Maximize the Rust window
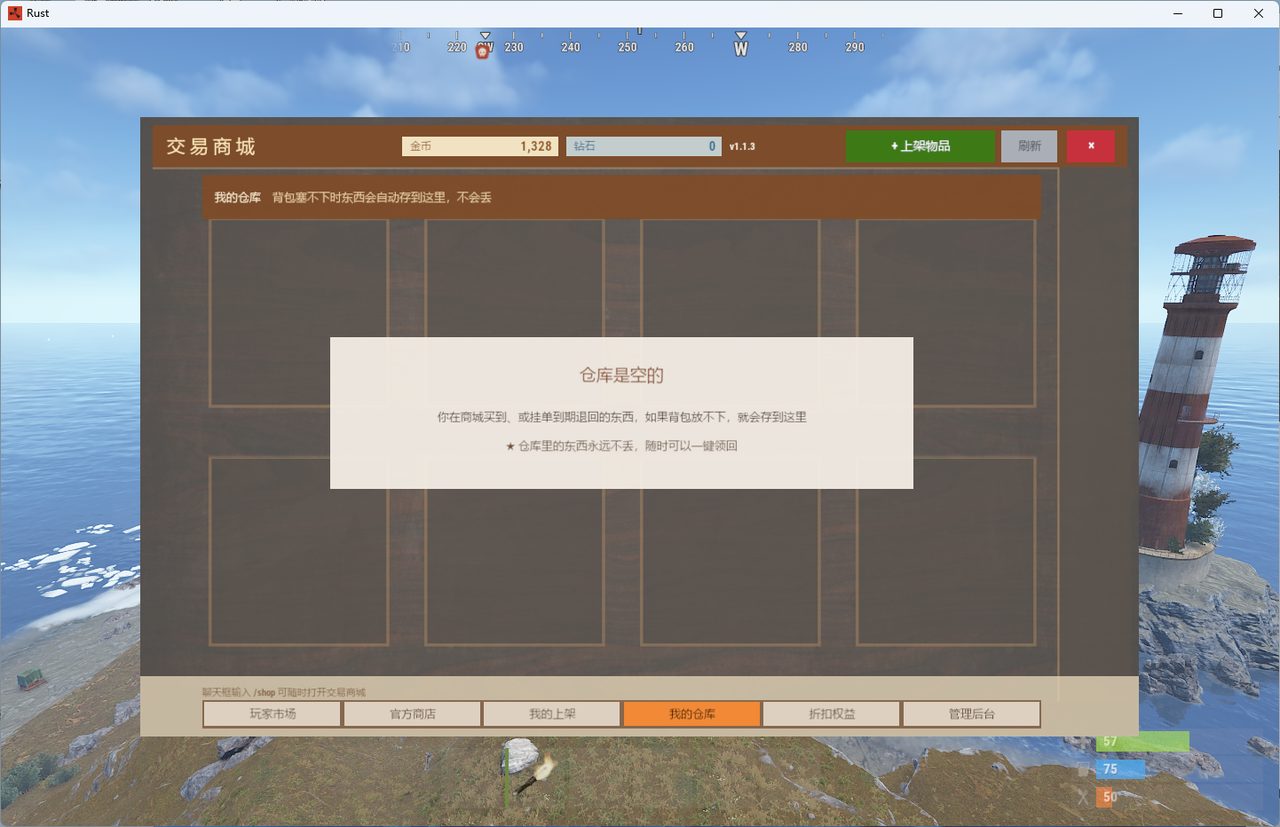This screenshot has width=1280, height=827. tap(1217, 13)
